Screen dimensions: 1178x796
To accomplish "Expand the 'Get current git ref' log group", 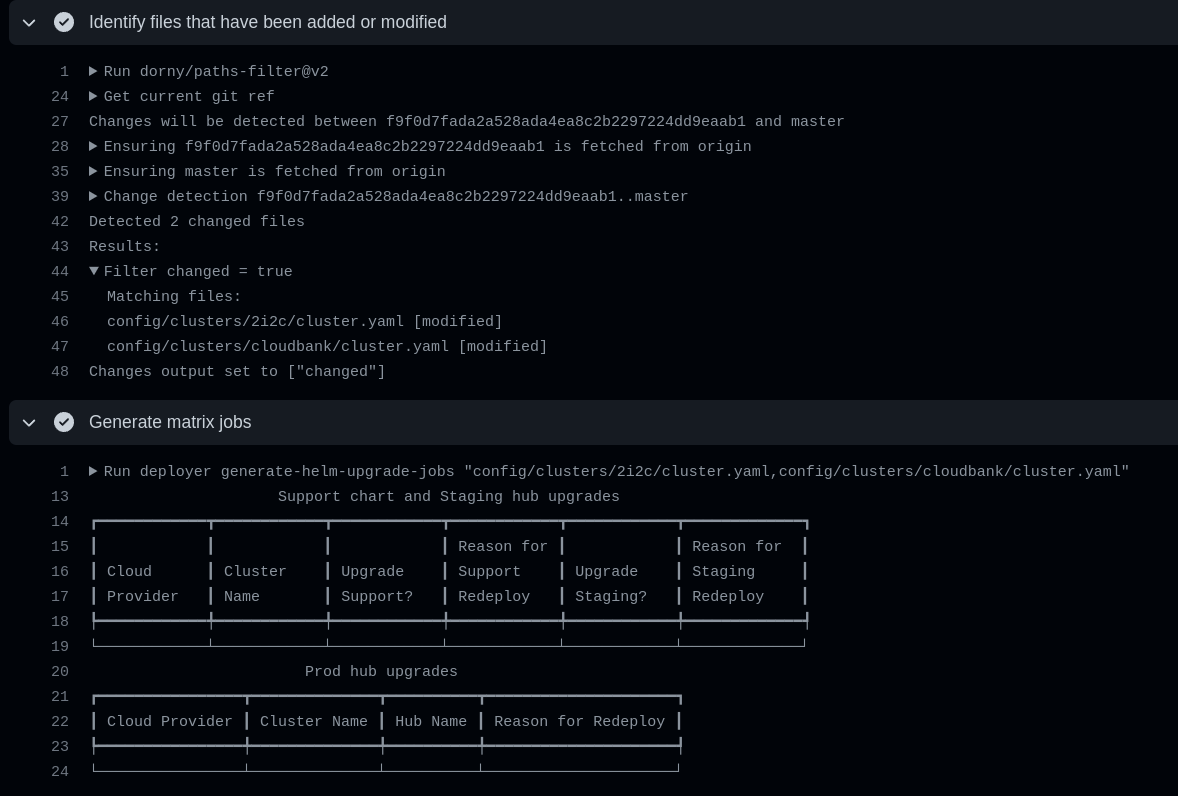I will (x=93, y=97).
